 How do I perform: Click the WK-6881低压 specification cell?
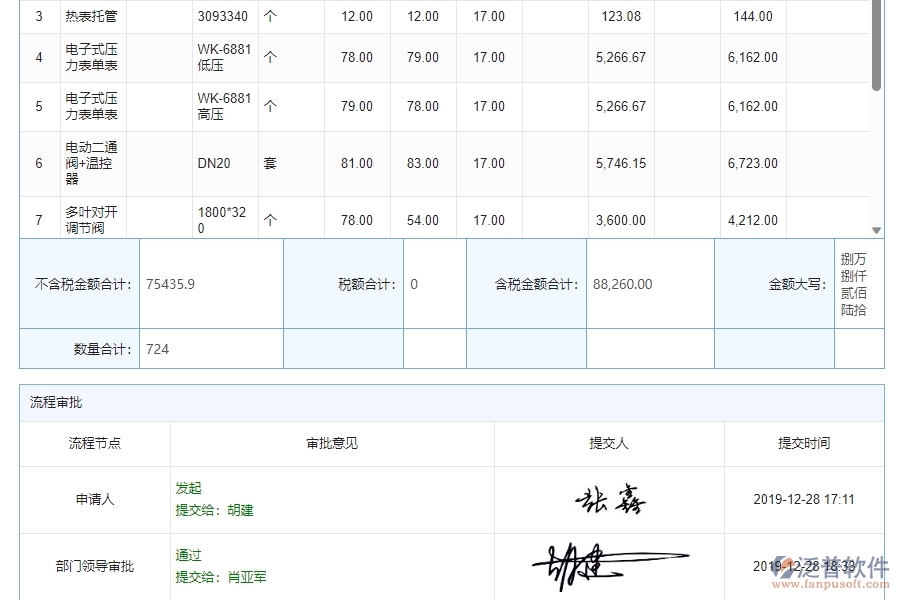coord(222,57)
